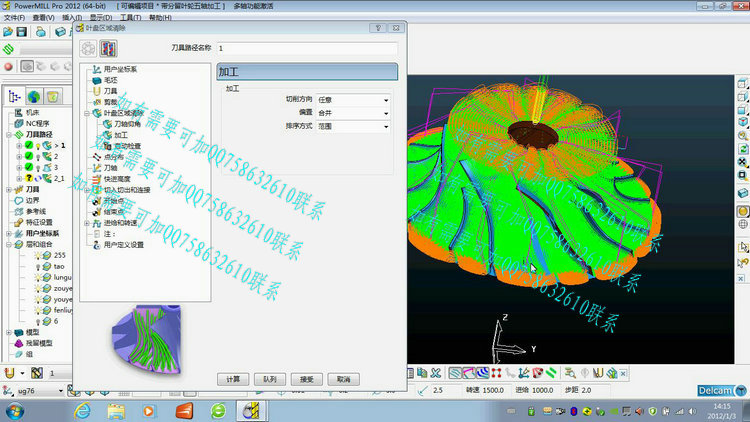Toggle visibility bulb of layer 255

click(x=38, y=255)
